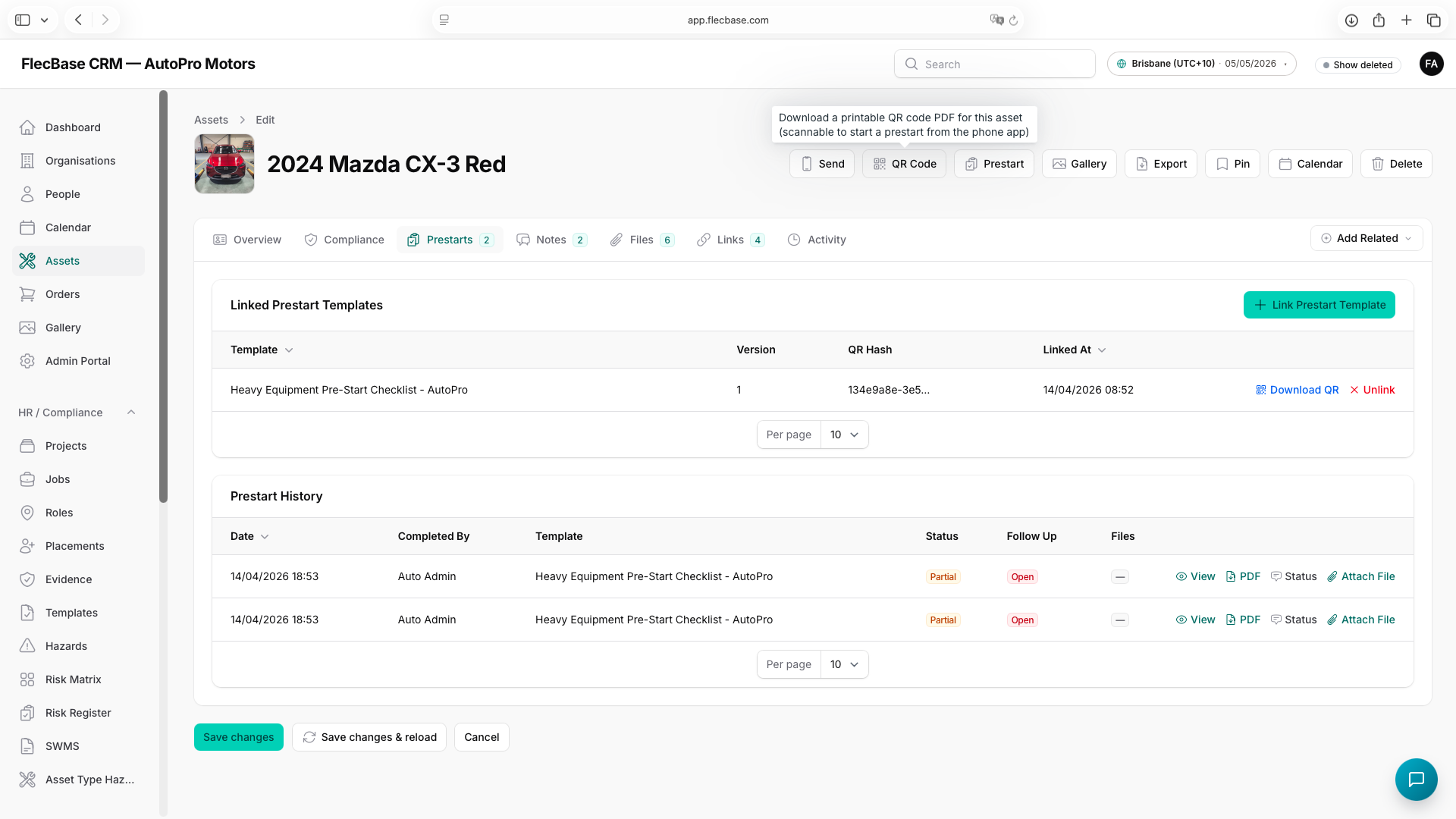
Task: Click Link Prestart Template button
Action: tap(1319, 305)
